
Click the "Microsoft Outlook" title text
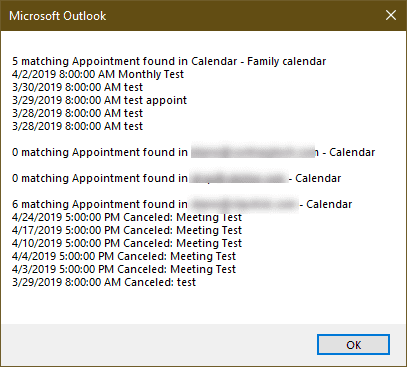(x=58, y=16)
